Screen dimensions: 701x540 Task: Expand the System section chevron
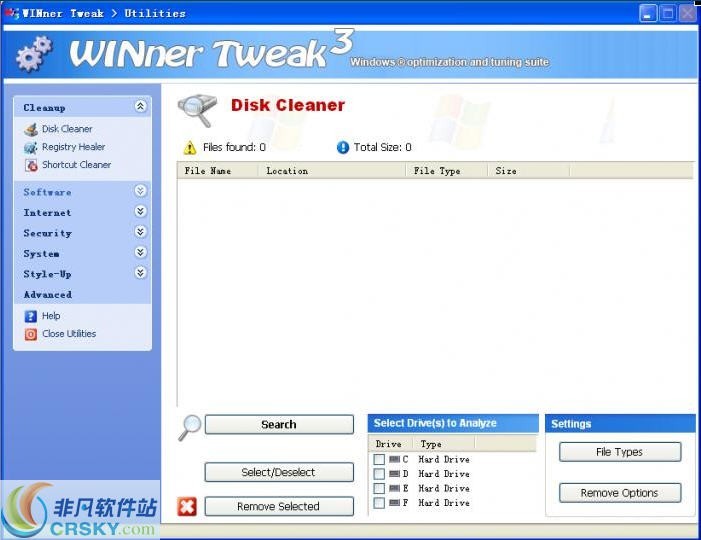tap(140, 252)
